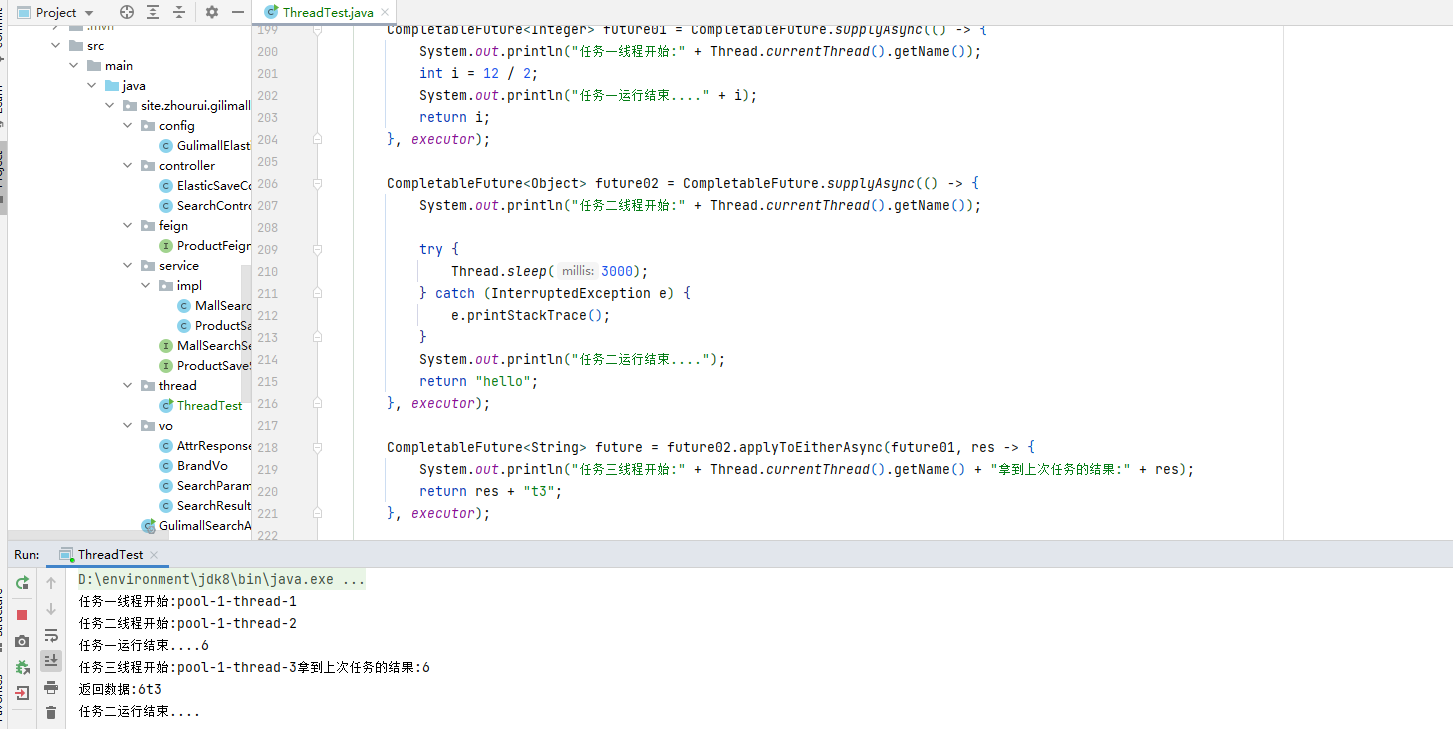
Task: Expand all nodes in Project panel
Action: 153,12
